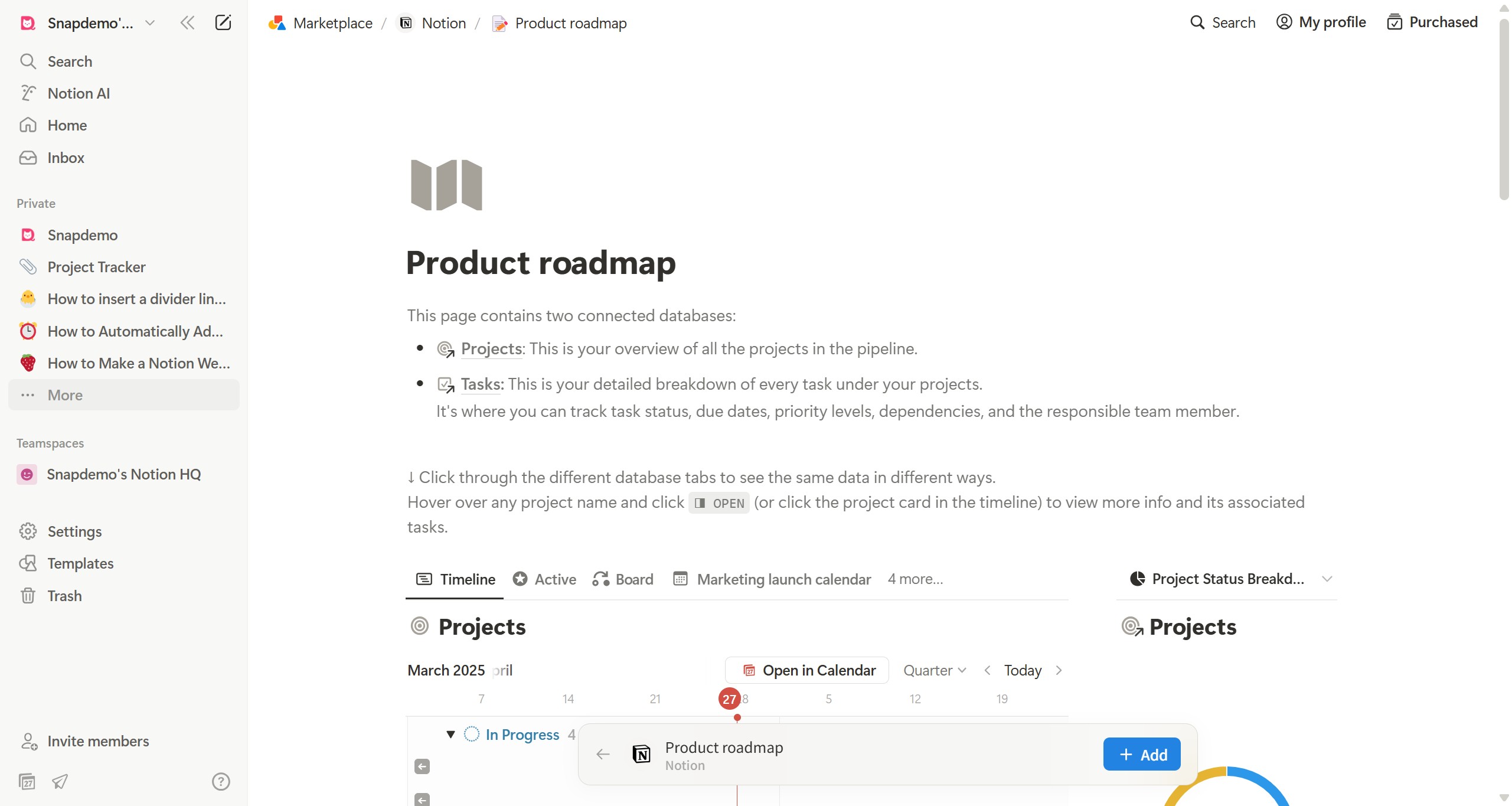Open 'How to insert a divider lin...' page
This screenshot has height=806, width=1512.
point(124,299)
